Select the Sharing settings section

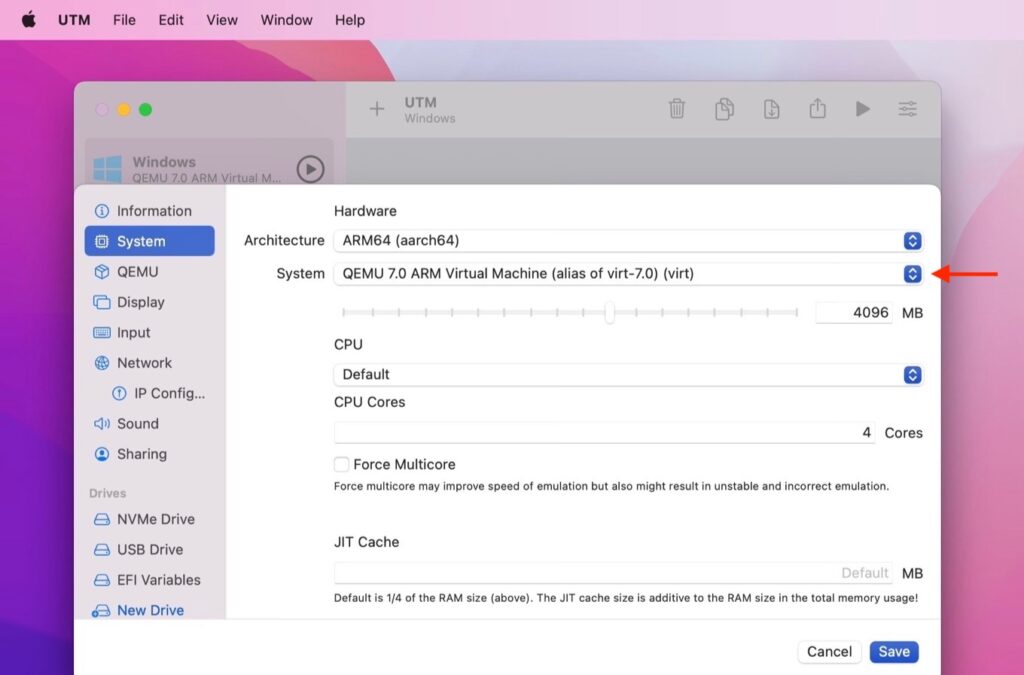[141, 454]
